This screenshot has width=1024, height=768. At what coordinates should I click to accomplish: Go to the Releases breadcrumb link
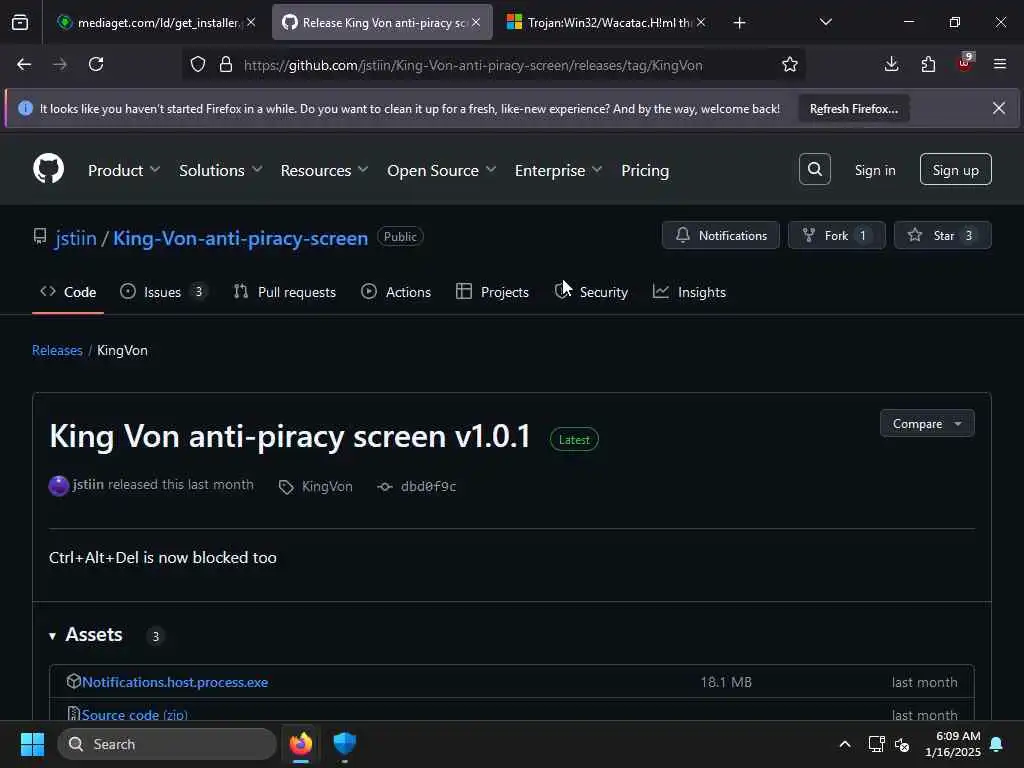(57, 350)
